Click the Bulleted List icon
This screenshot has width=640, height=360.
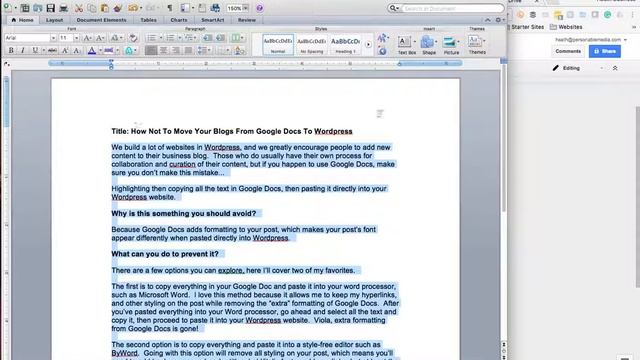click(x=151, y=38)
